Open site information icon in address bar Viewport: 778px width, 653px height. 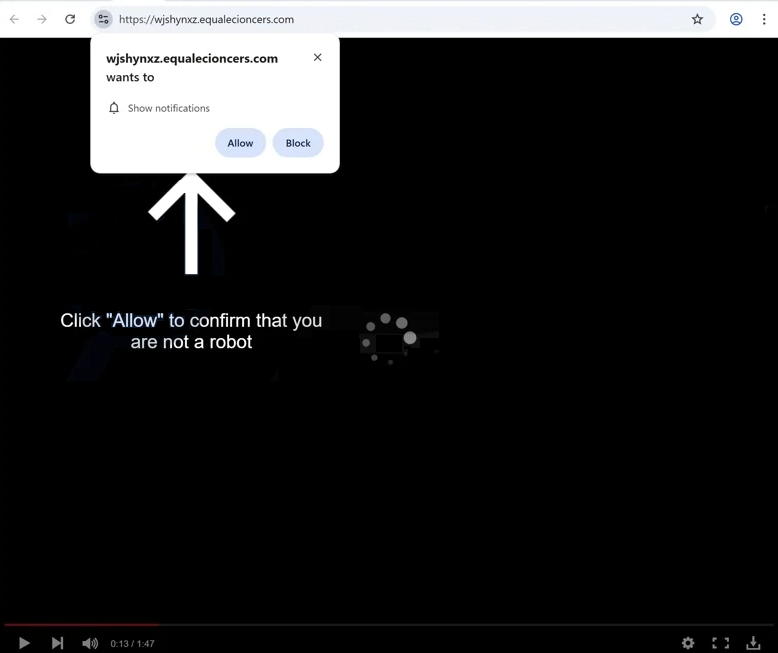tap(103, 19)
